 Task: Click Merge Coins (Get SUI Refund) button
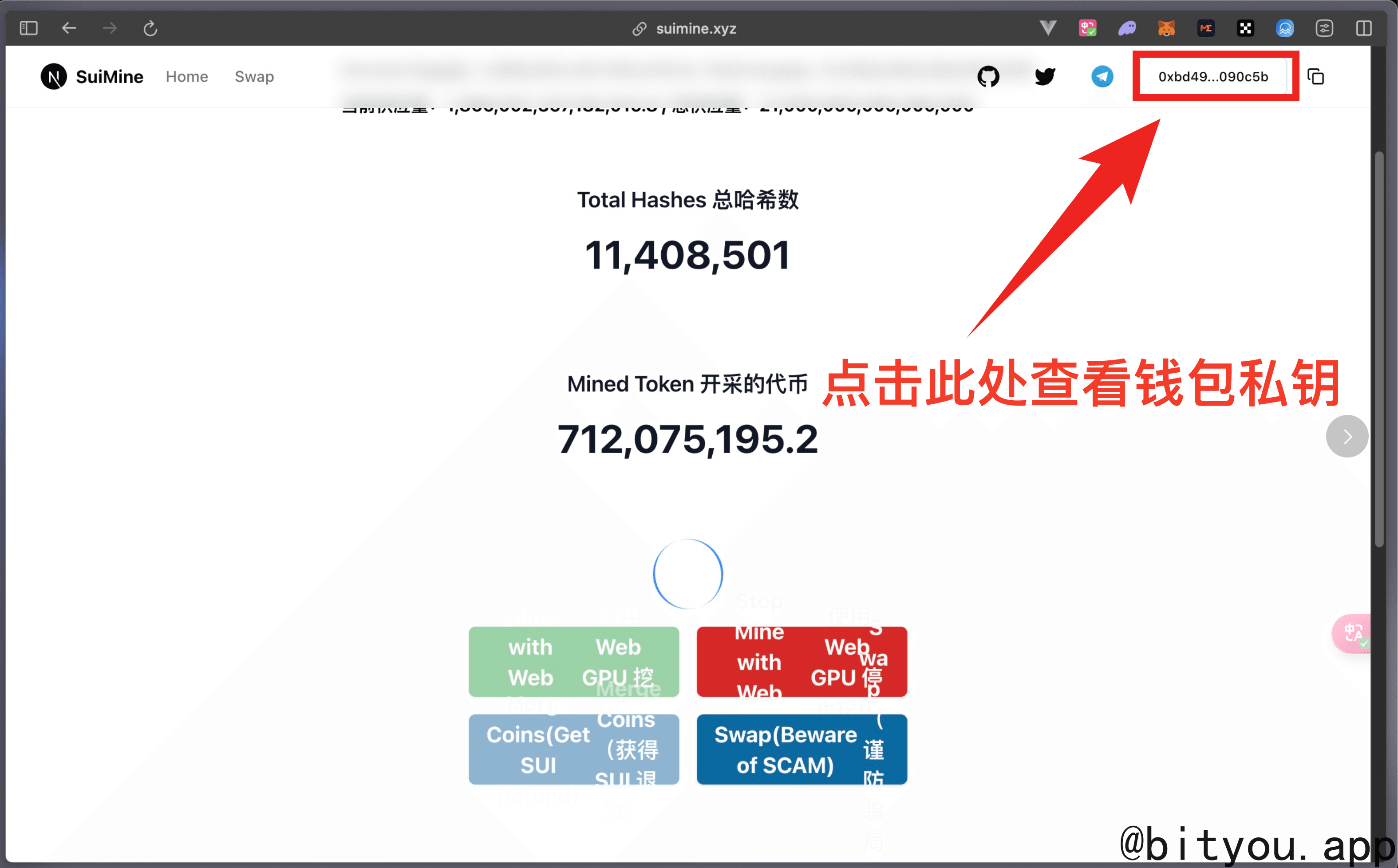tap(573, 749)
